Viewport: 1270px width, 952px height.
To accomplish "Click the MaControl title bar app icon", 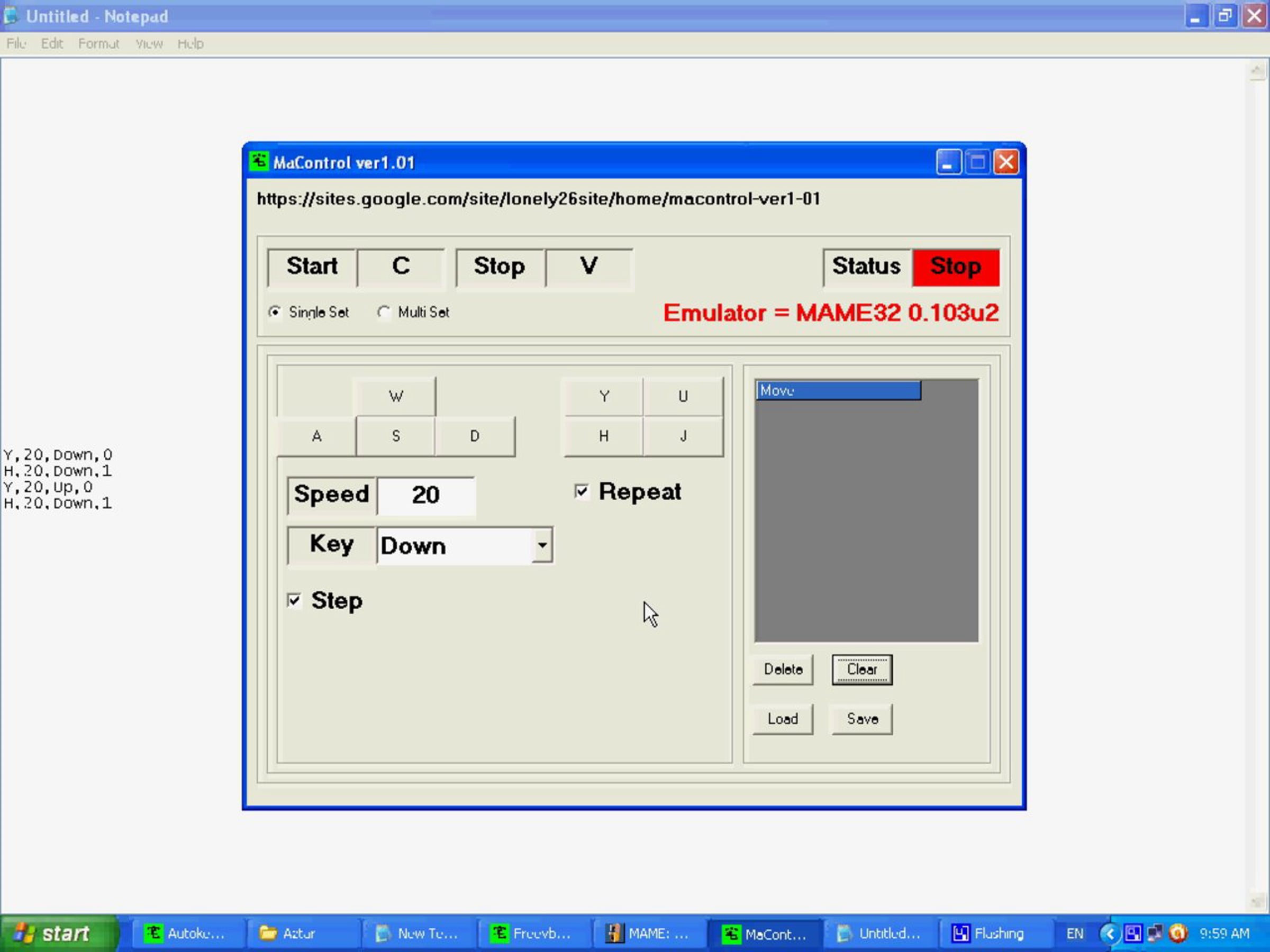I will coord(259,162).
